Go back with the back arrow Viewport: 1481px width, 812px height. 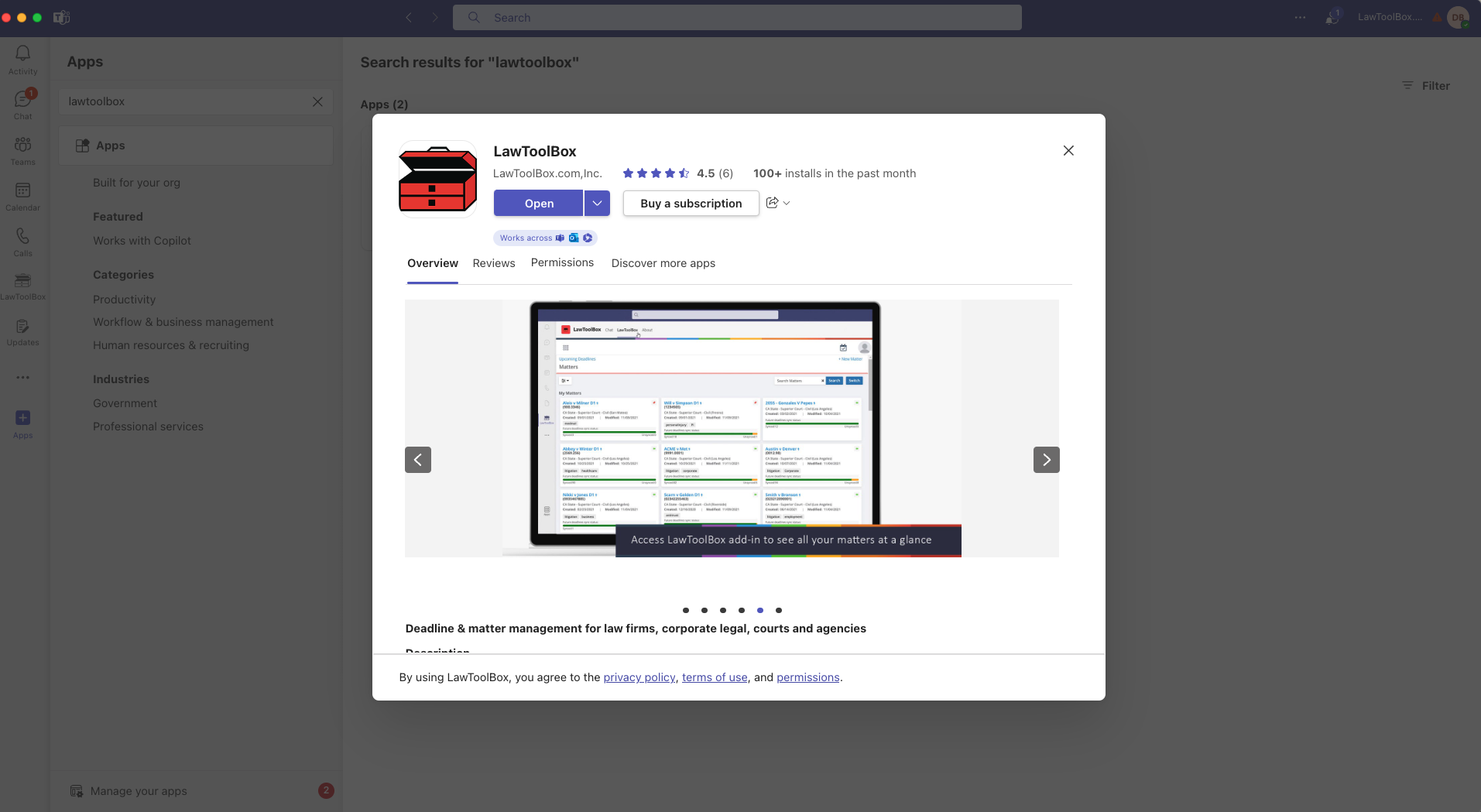point(409,18)
